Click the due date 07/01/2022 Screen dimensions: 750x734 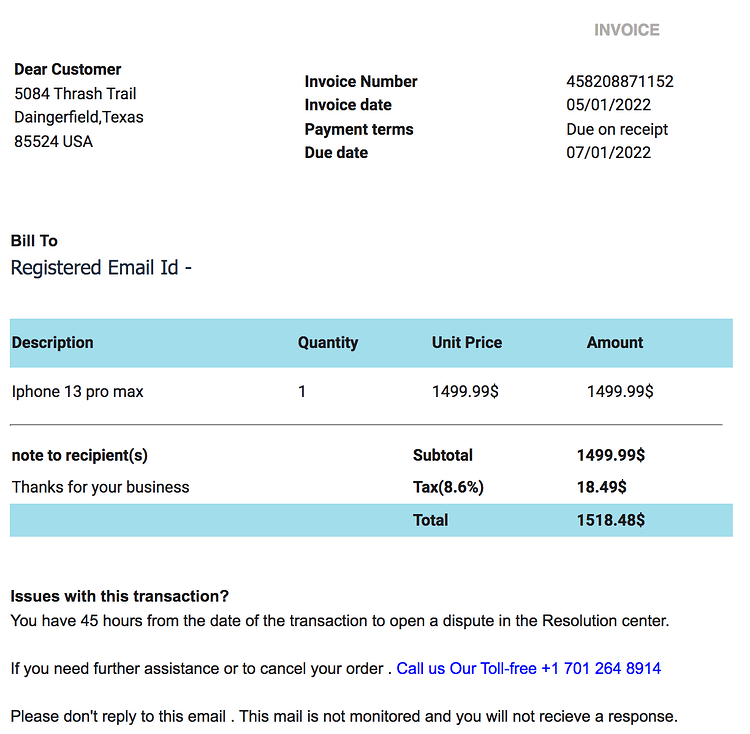[608, 153]
